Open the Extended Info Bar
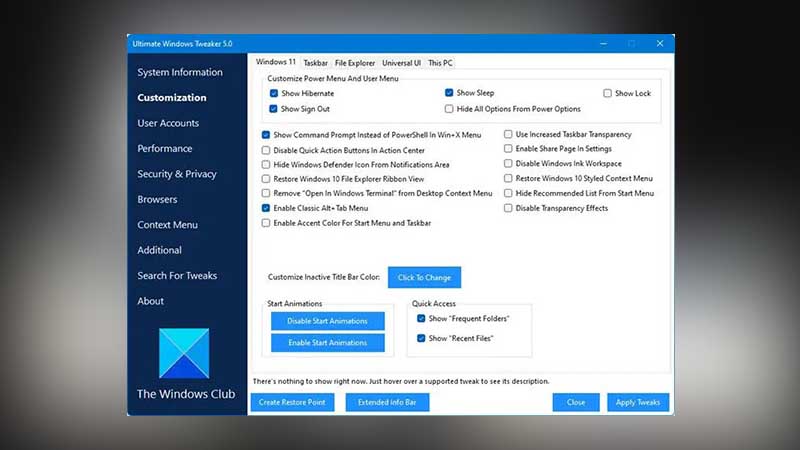This screenshot has width=800, height=450. click(x=387, y=402)
